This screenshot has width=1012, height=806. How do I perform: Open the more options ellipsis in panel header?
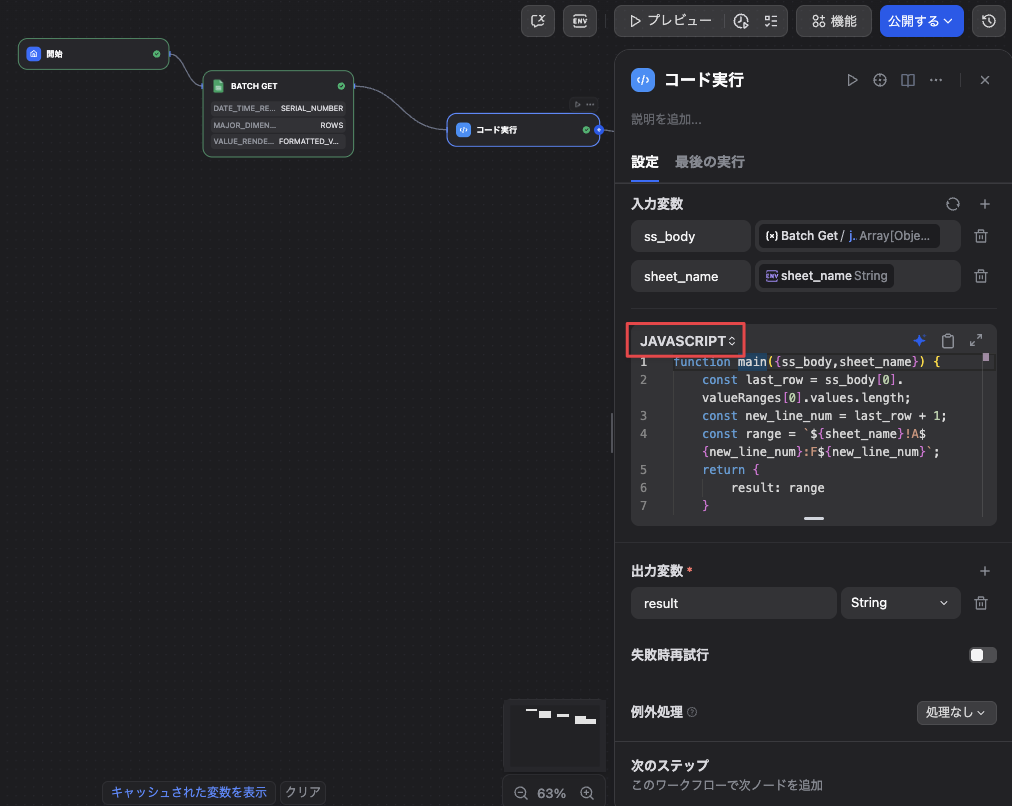936,80
